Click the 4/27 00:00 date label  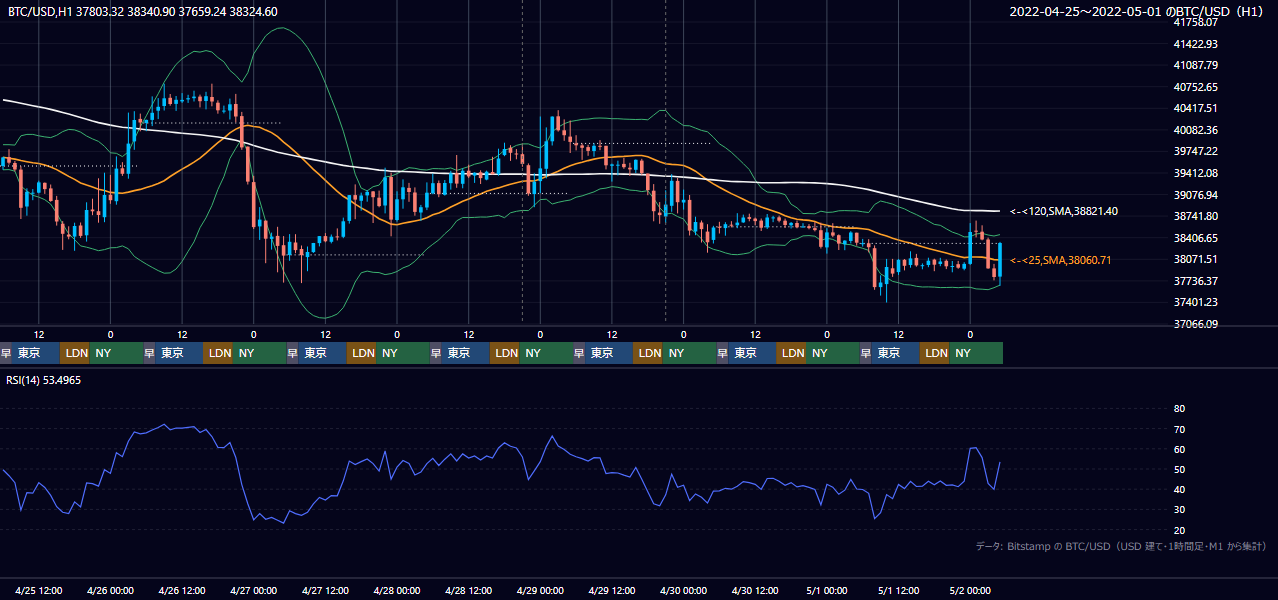(x=254, y=590)
